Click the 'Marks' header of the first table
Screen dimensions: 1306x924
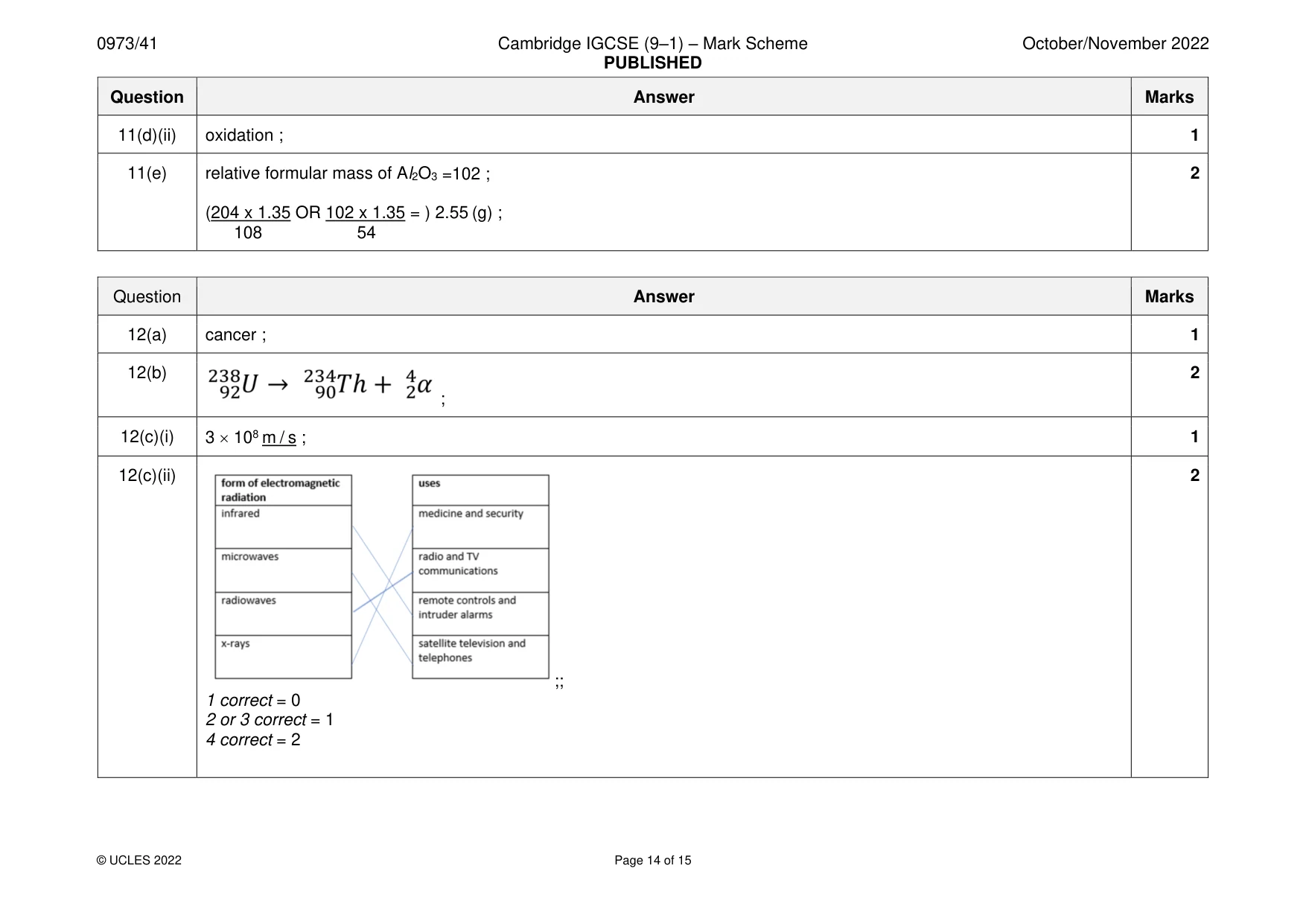coord(1169,97)
